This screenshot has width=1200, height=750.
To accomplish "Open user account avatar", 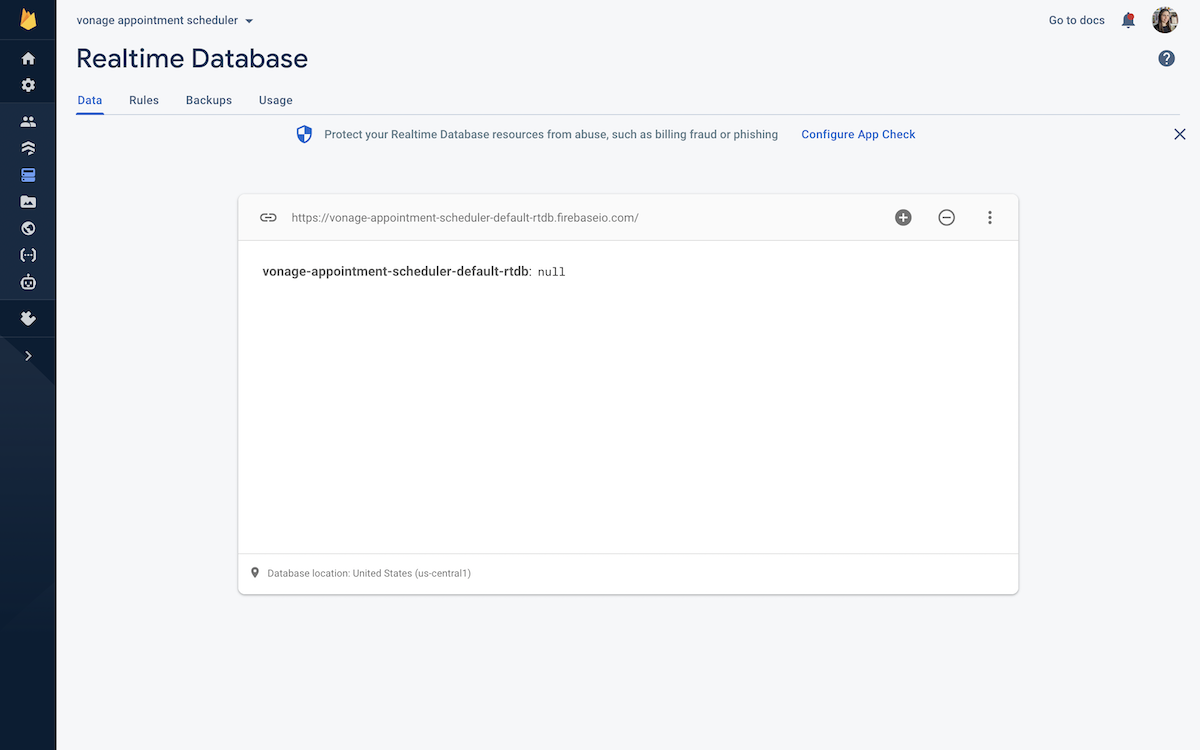I will (x=1165, y=20).
